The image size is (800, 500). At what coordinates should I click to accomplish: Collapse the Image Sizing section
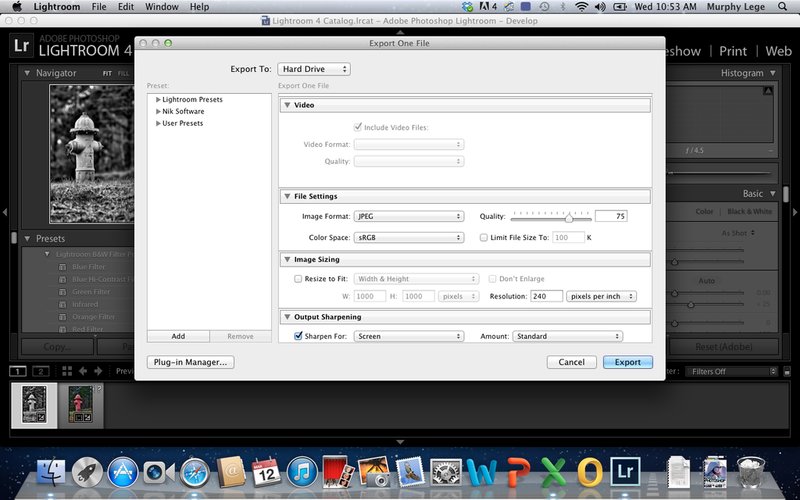point(288,259)
